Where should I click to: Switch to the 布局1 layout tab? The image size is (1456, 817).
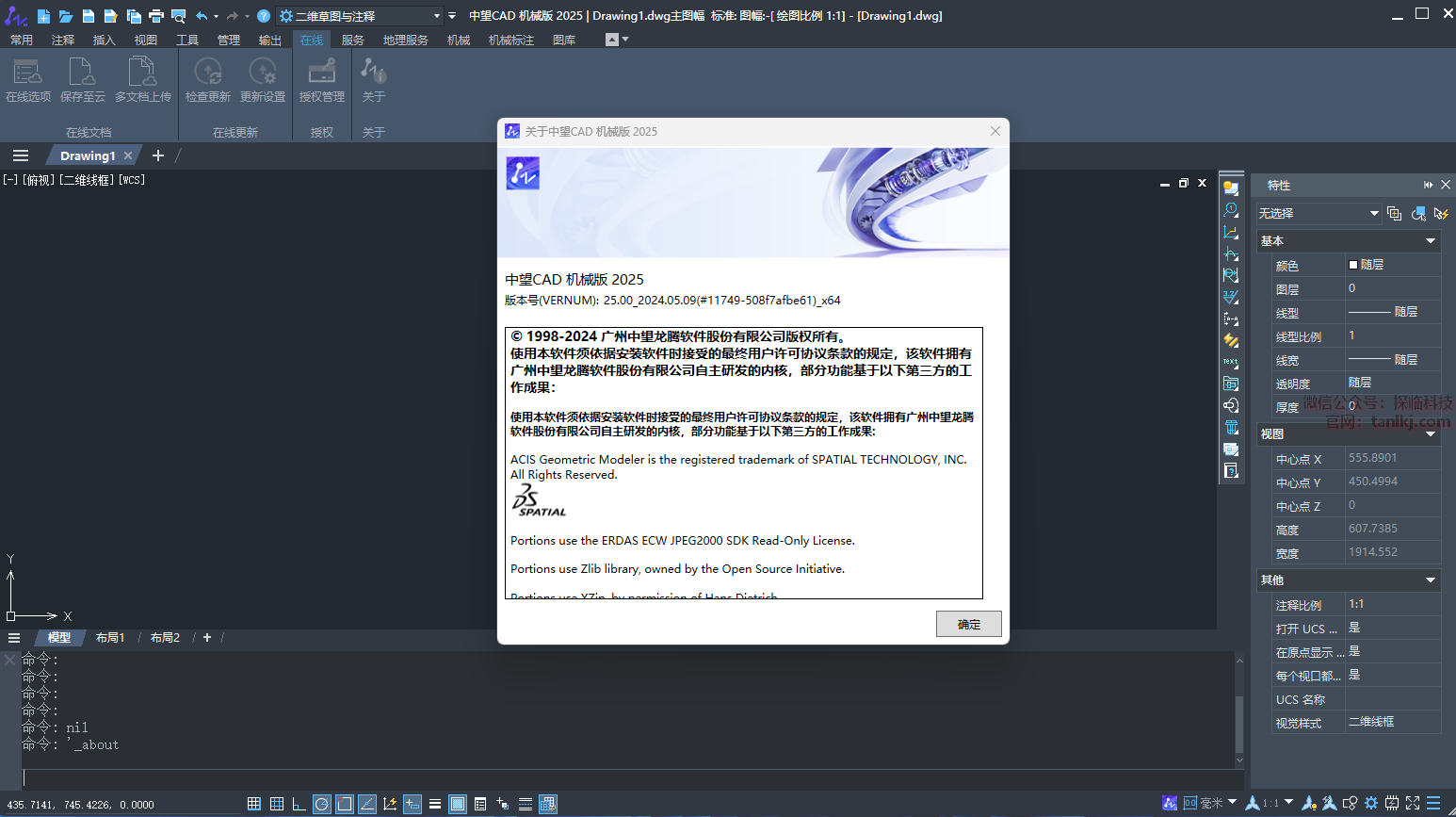[110, 638]
